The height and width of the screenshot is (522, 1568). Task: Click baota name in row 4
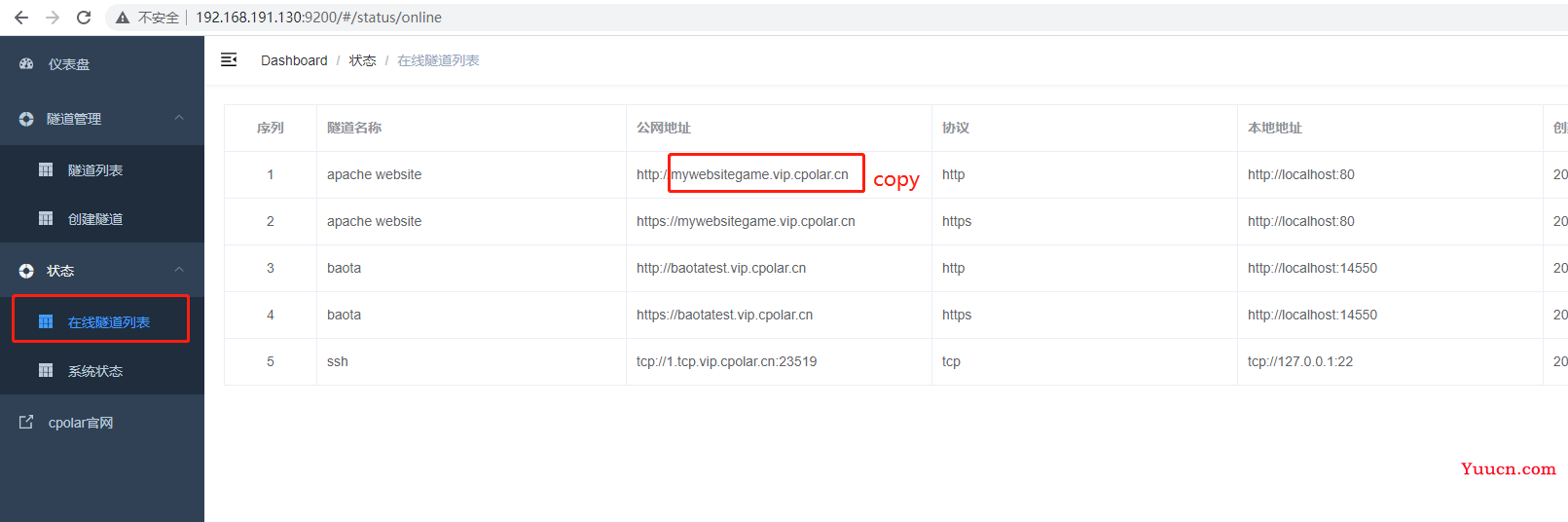pyautogui.click(x=344, y=315)
